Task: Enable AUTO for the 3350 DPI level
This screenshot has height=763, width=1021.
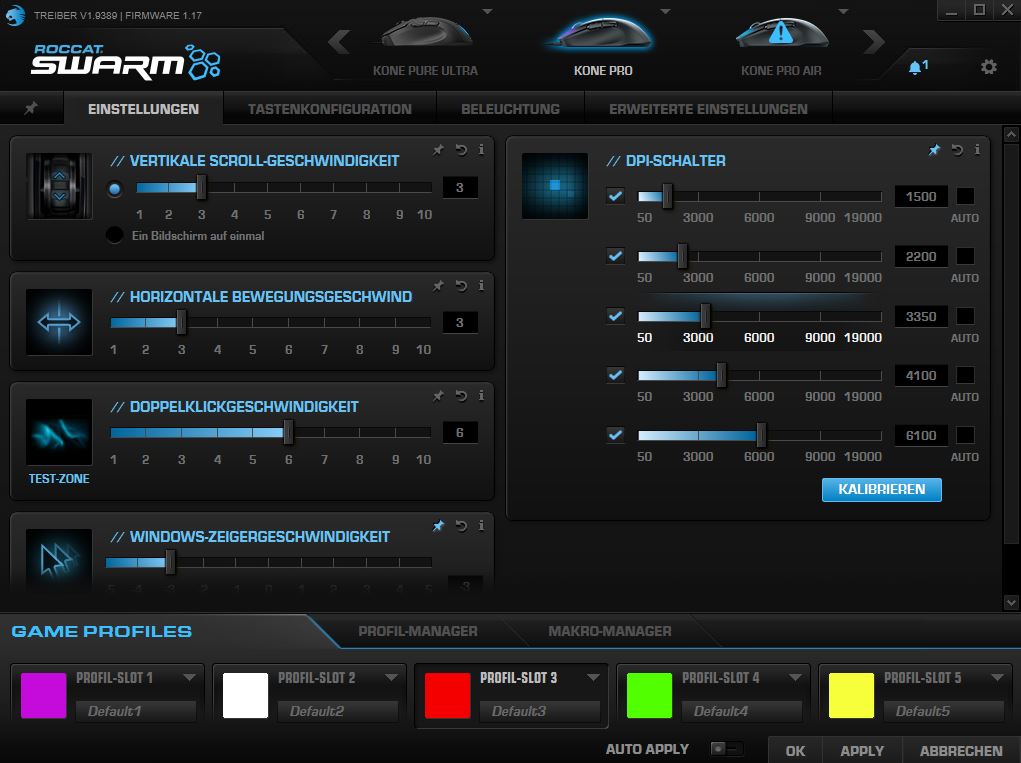Action: (x=965, y=316)
